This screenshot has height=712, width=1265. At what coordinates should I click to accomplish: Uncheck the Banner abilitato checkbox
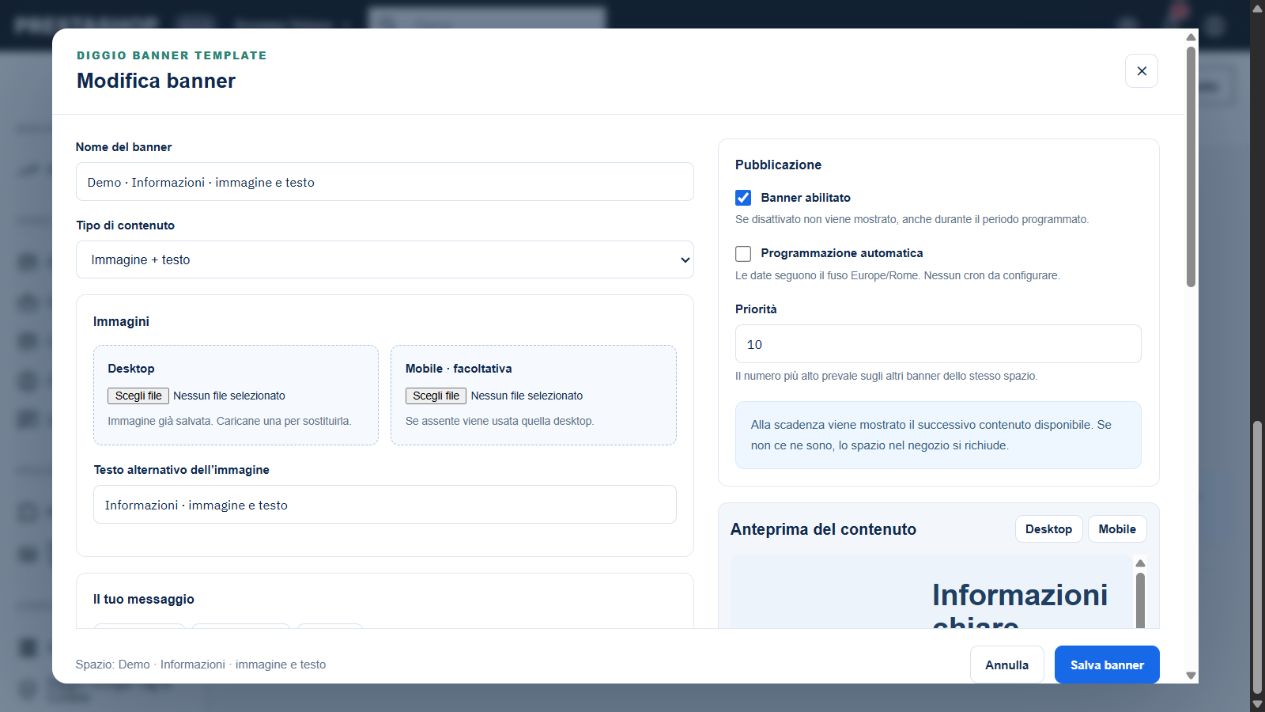pos(743,198)
